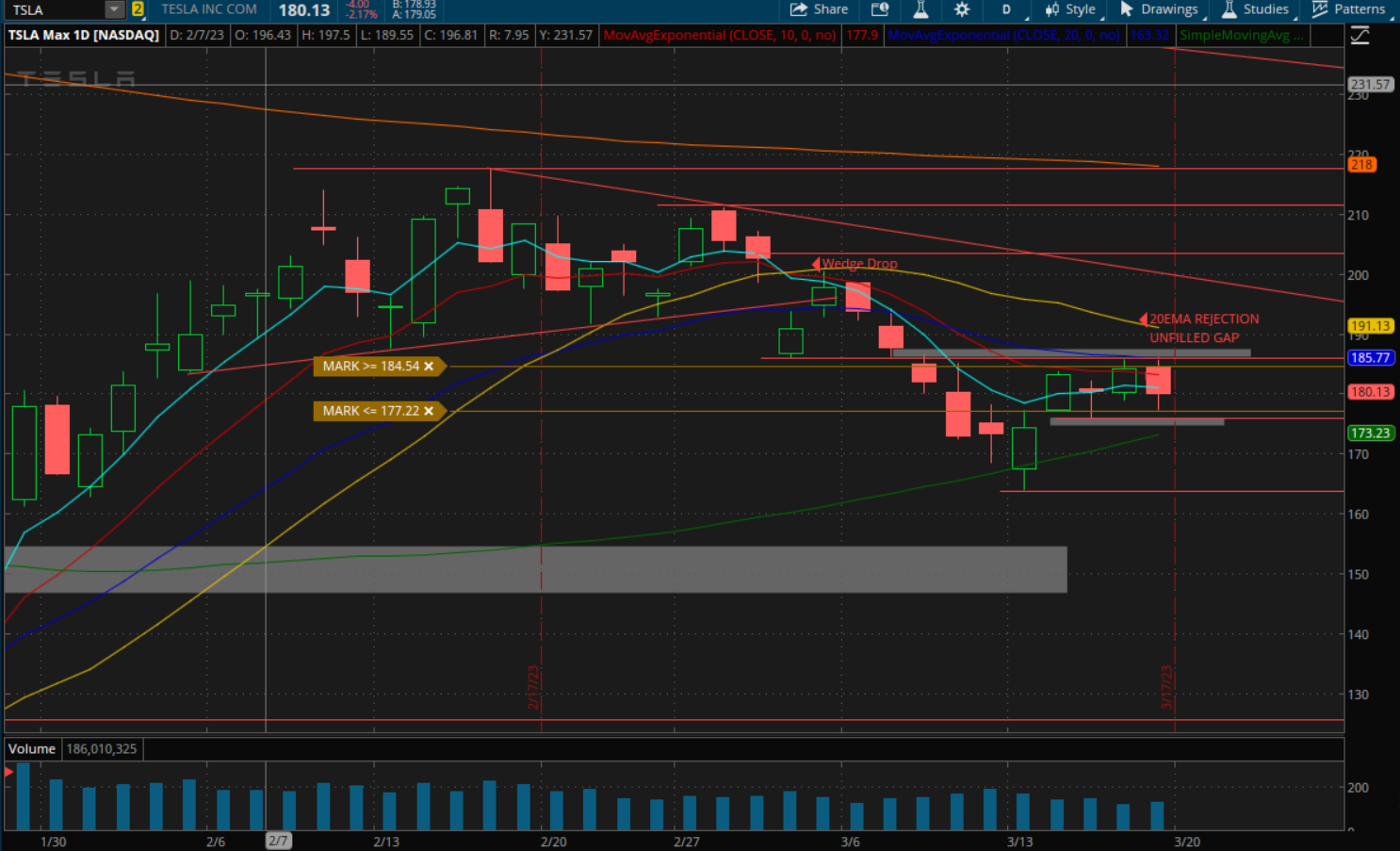Click the C: 196.81 close value
The image size is (1400, 851).
tap(451, 35)
